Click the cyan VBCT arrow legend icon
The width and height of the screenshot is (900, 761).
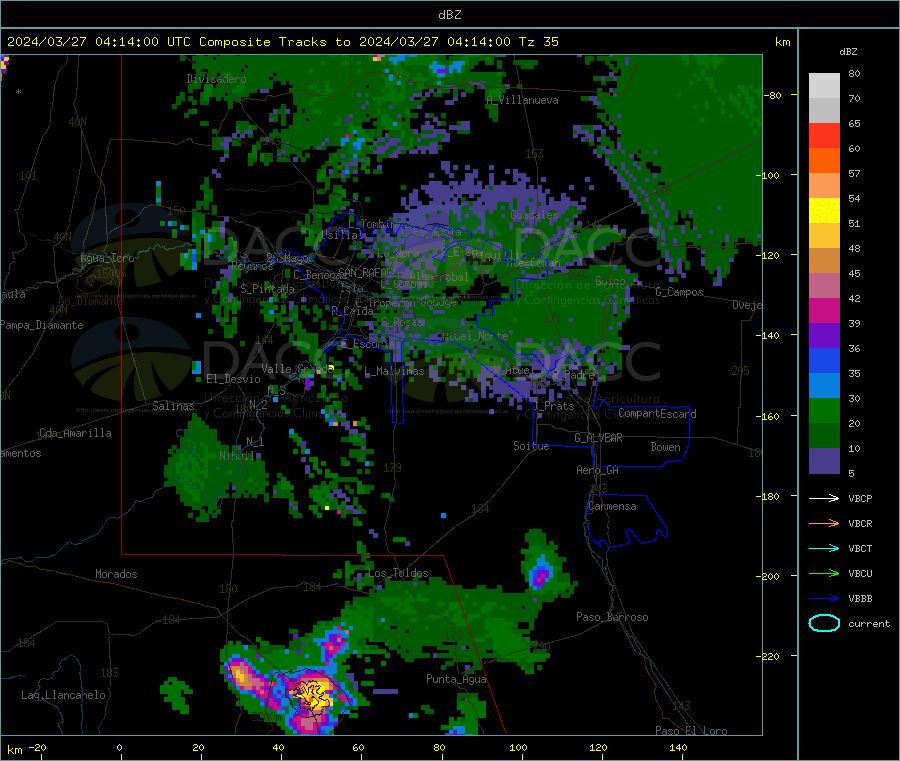(x=824, y=548)
